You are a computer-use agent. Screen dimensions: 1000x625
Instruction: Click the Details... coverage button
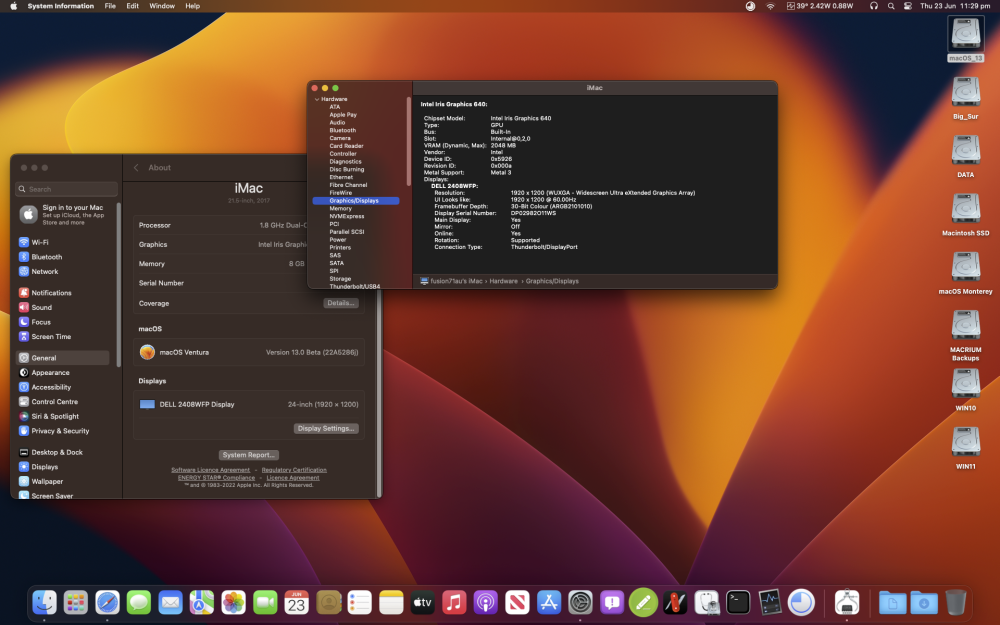tap(341, 303)
